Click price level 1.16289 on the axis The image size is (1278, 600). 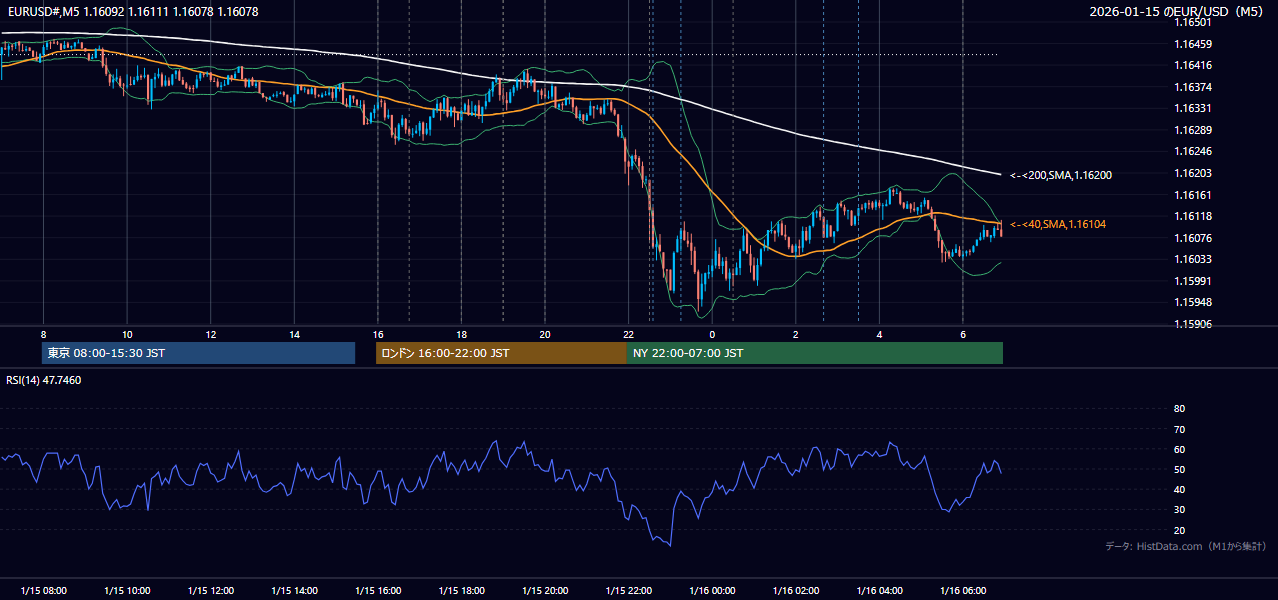pyautogui.click(x=1193, y=130)
